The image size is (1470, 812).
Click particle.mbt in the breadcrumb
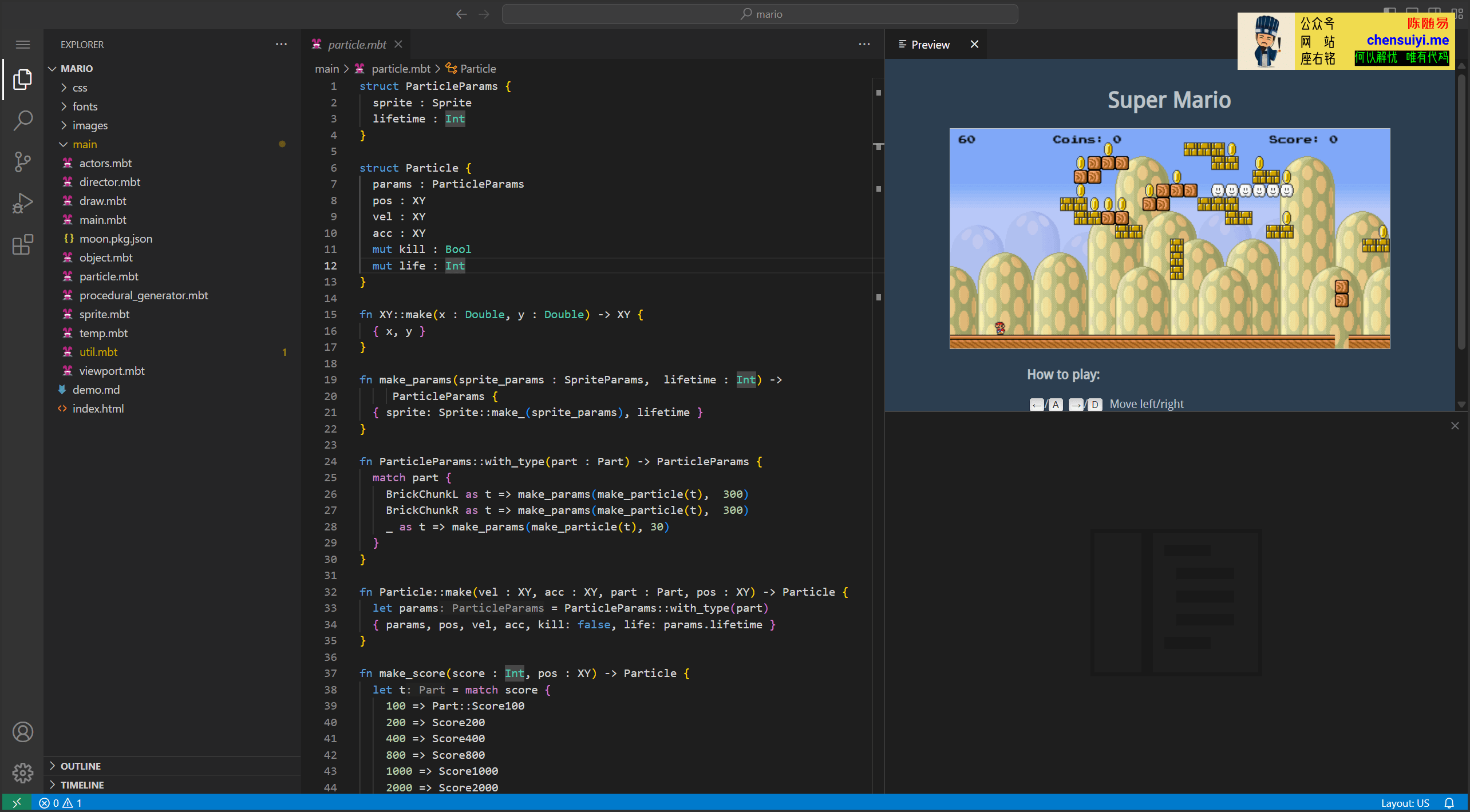coord(392,69)
